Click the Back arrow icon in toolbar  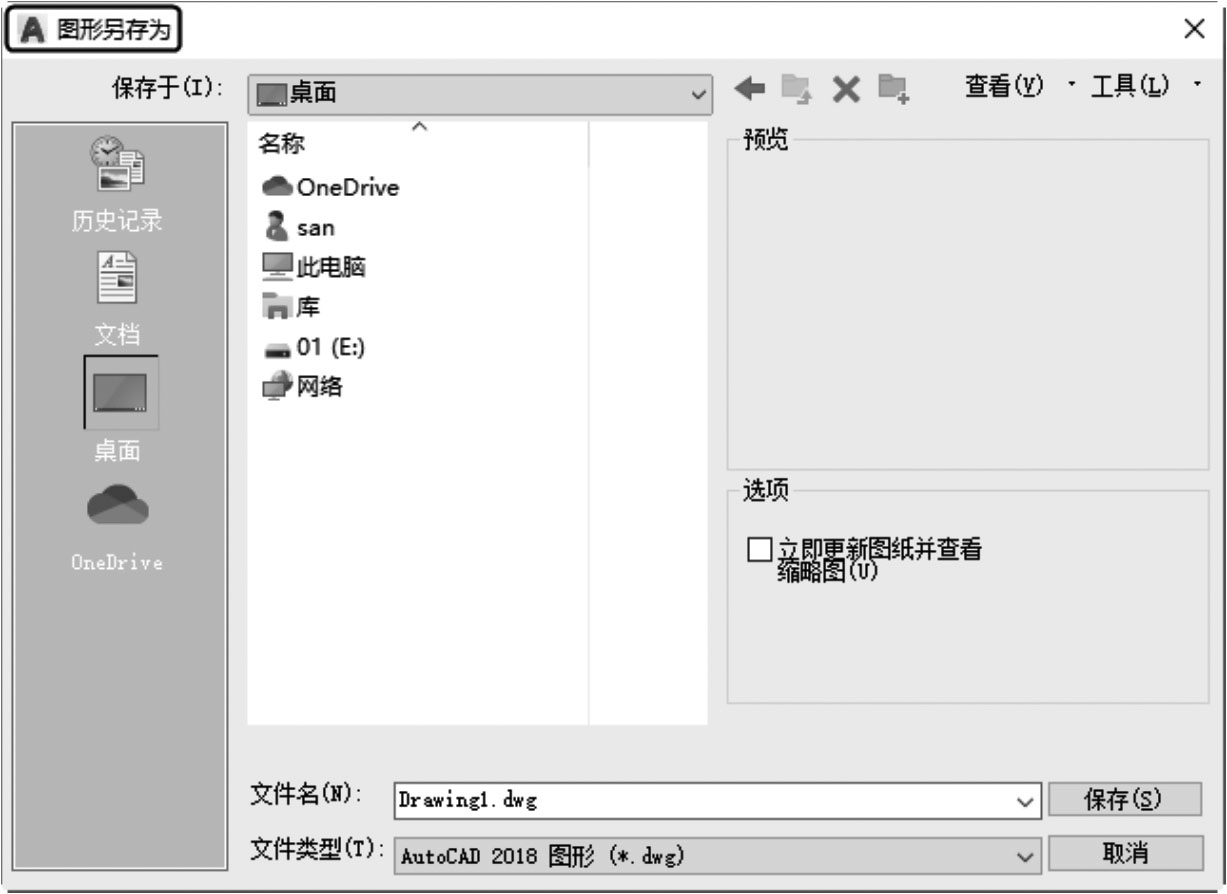[x=749, y=89]
